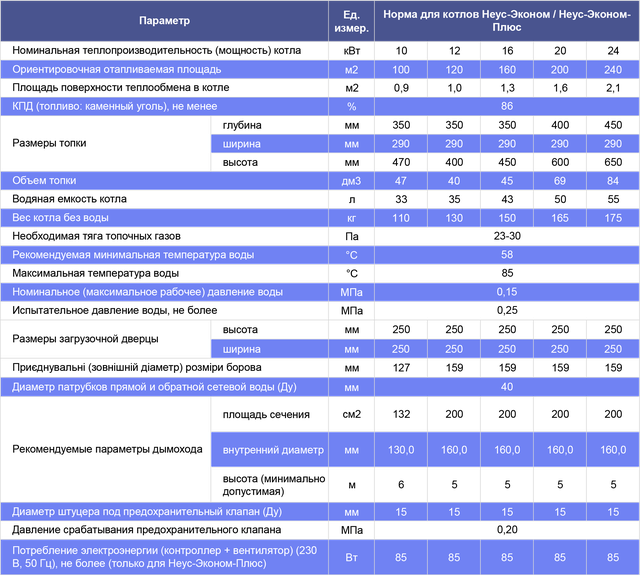Click the 'Размеры топки' row label
Viewport: 640px width, 575px height.
click(49, 143)
